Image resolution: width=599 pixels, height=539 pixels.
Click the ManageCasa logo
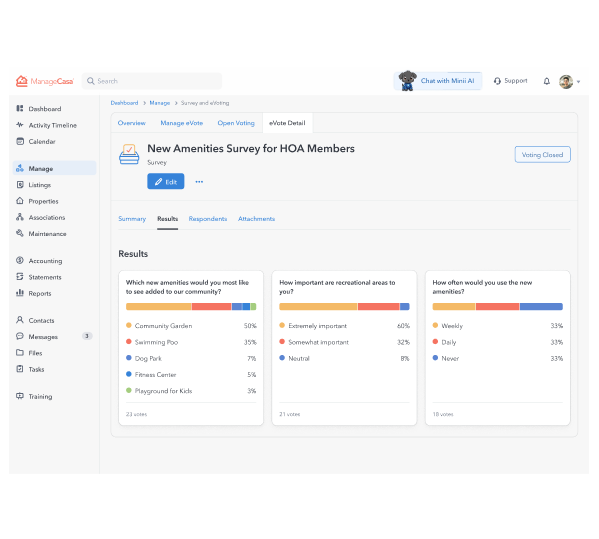coord(44,81)
